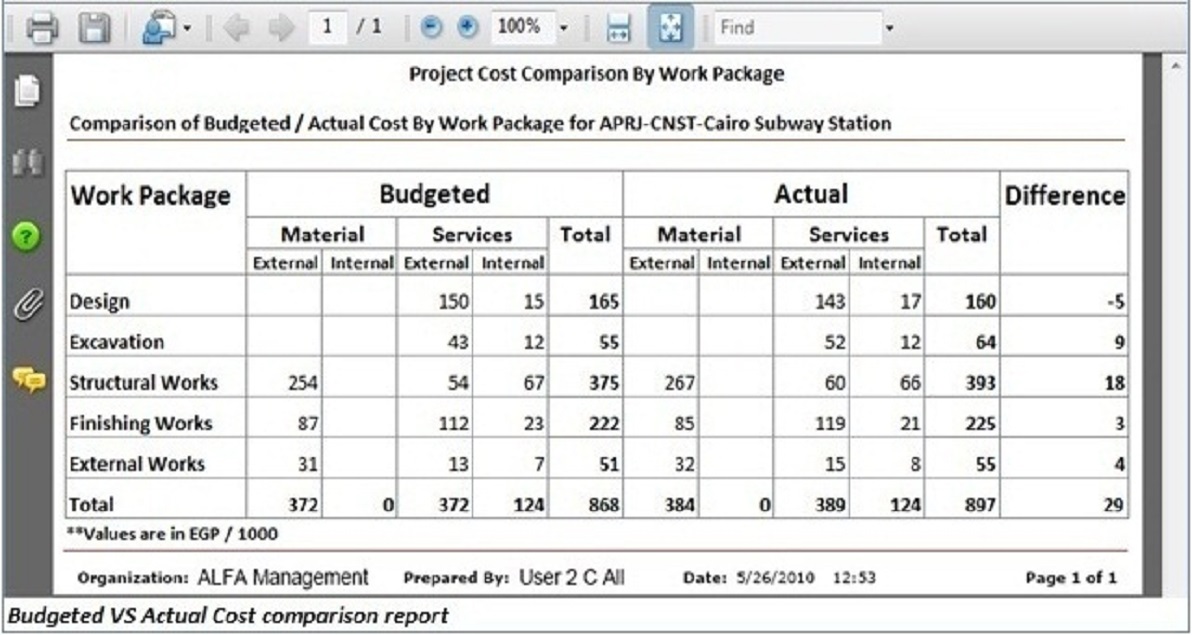Click the current page number box
The width and height of the screenshot is (1192, 635).
327,28
